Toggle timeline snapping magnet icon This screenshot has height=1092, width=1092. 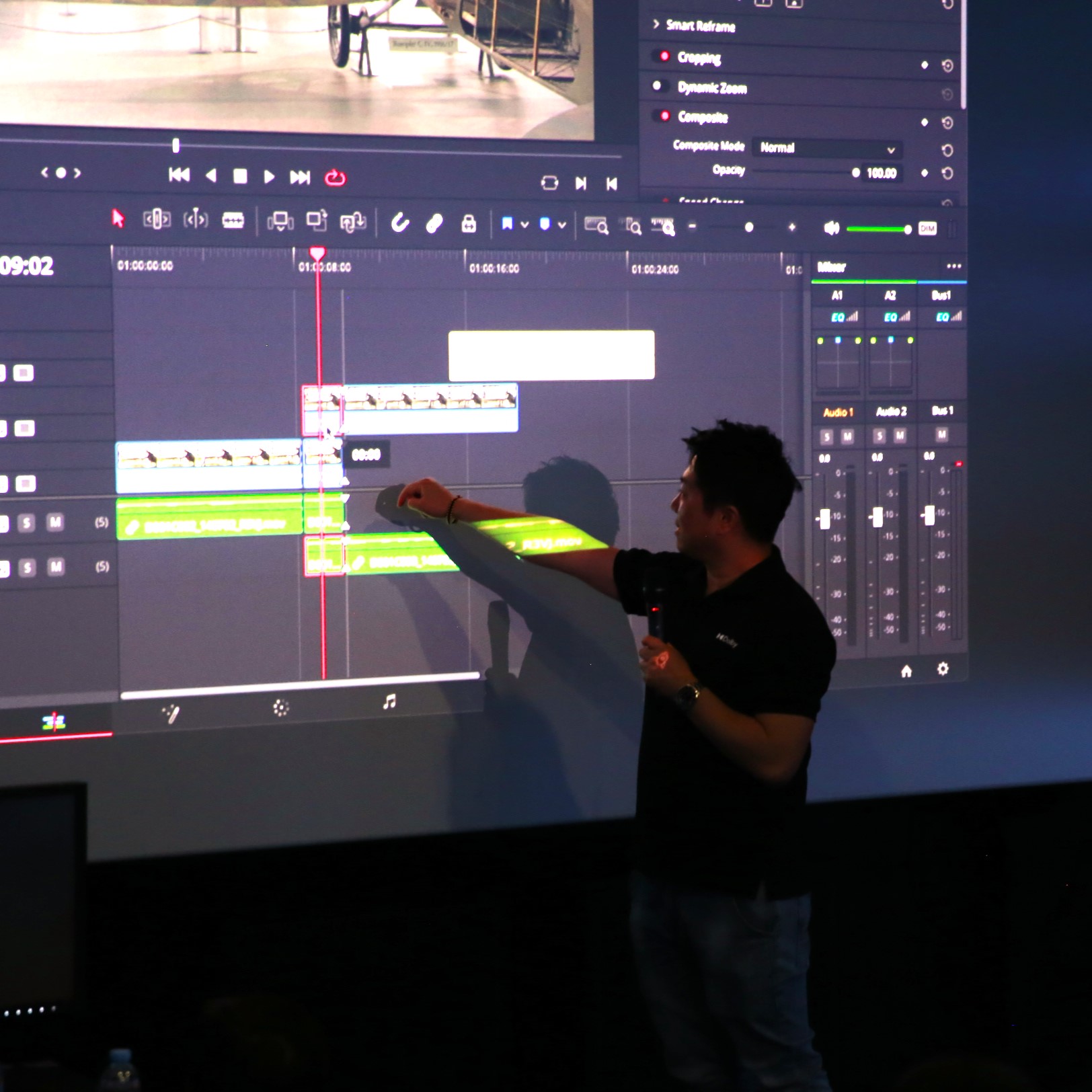[x=400, y=223]
